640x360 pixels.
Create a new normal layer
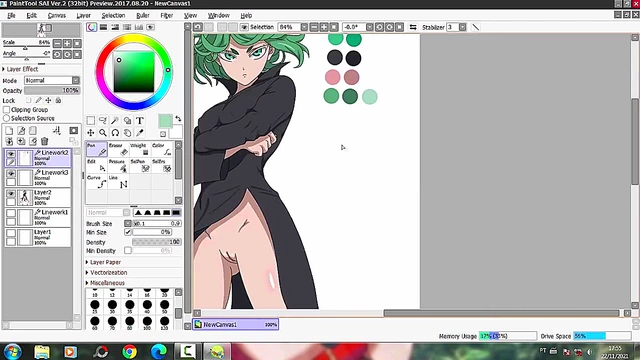pyautogui.click(x=9, y=131)
